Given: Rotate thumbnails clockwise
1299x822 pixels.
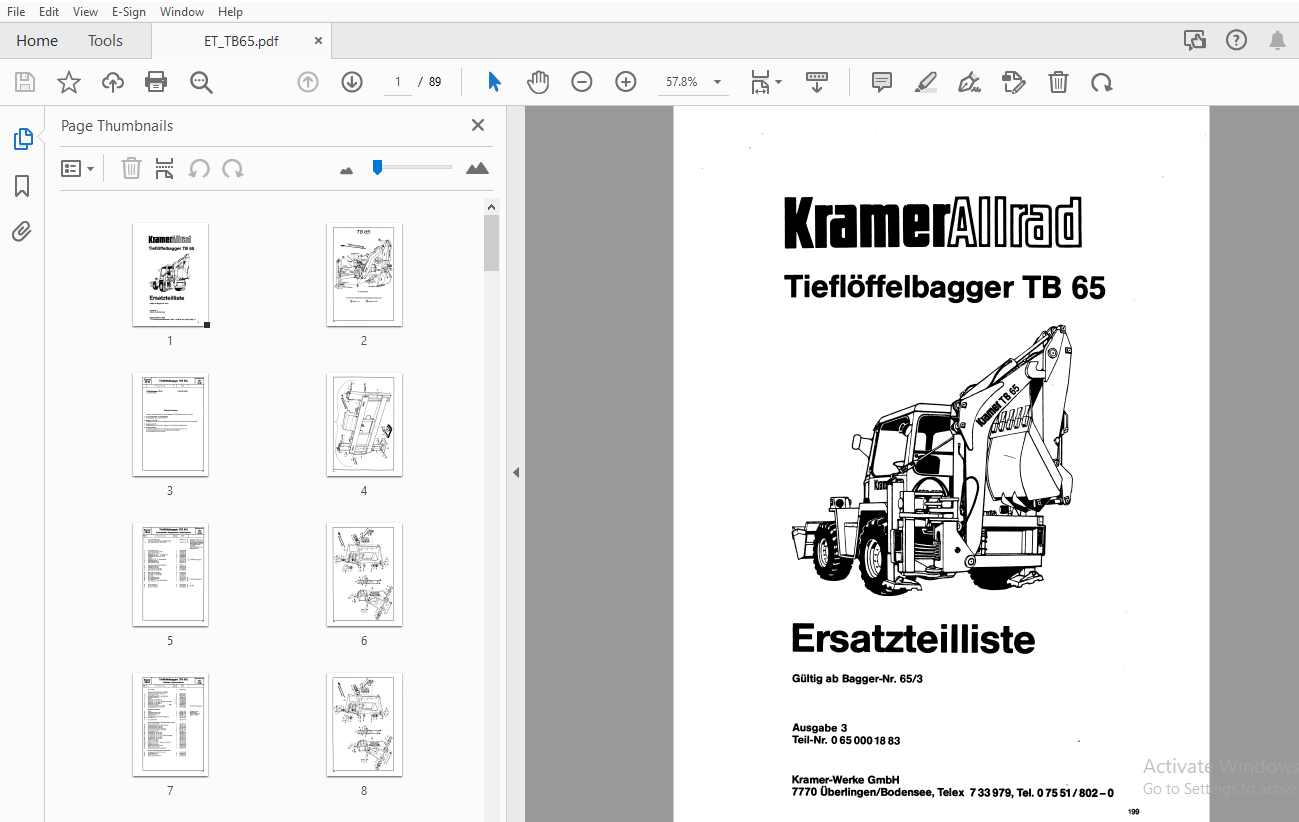Looking at the screenshot, I should pyautogui.click(x=233, y=168).
